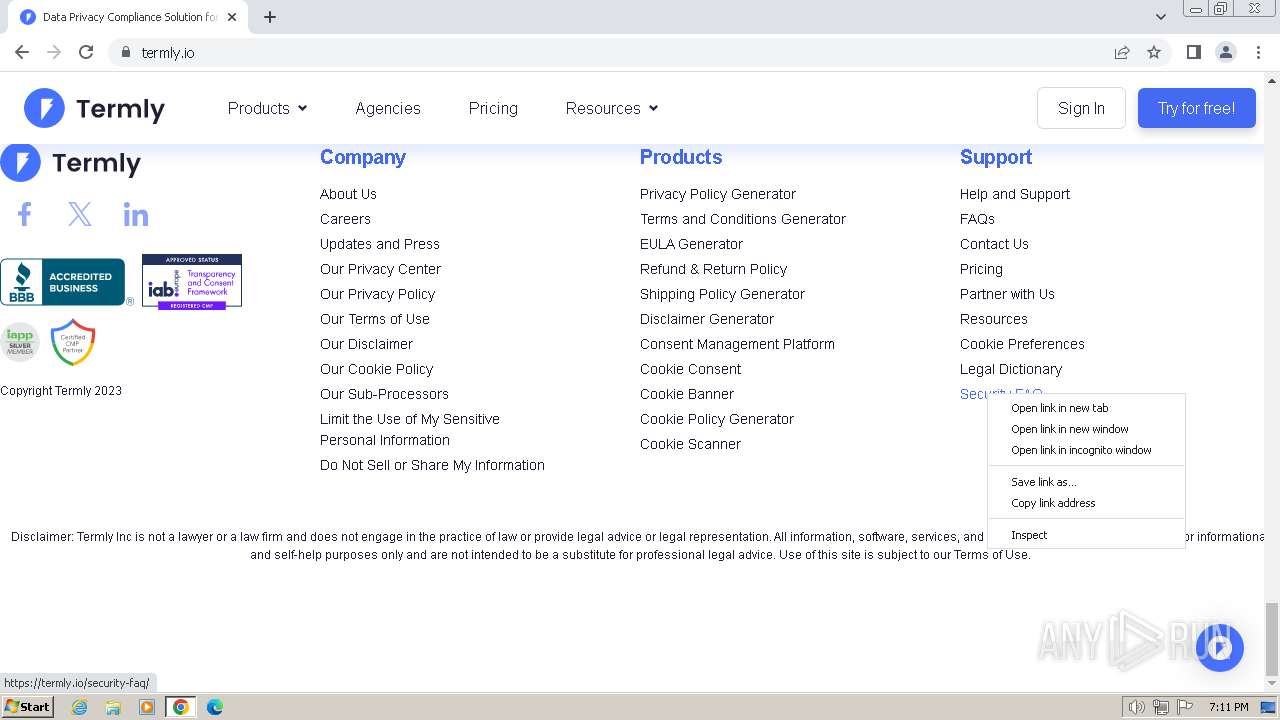Open the Our Sub-Processors link
Viewport: 1280px width, 720px height.
coord(384,394)
